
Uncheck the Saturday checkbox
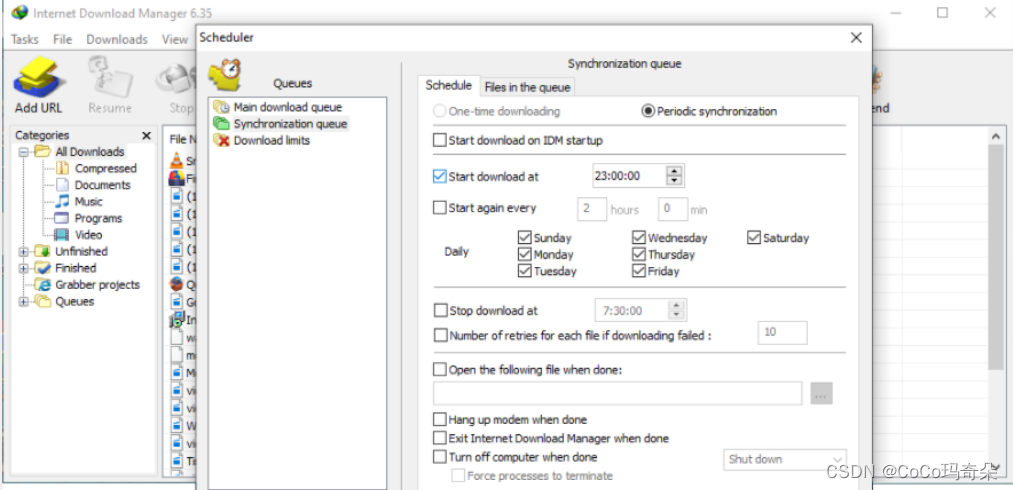click(x=754, y=238)
